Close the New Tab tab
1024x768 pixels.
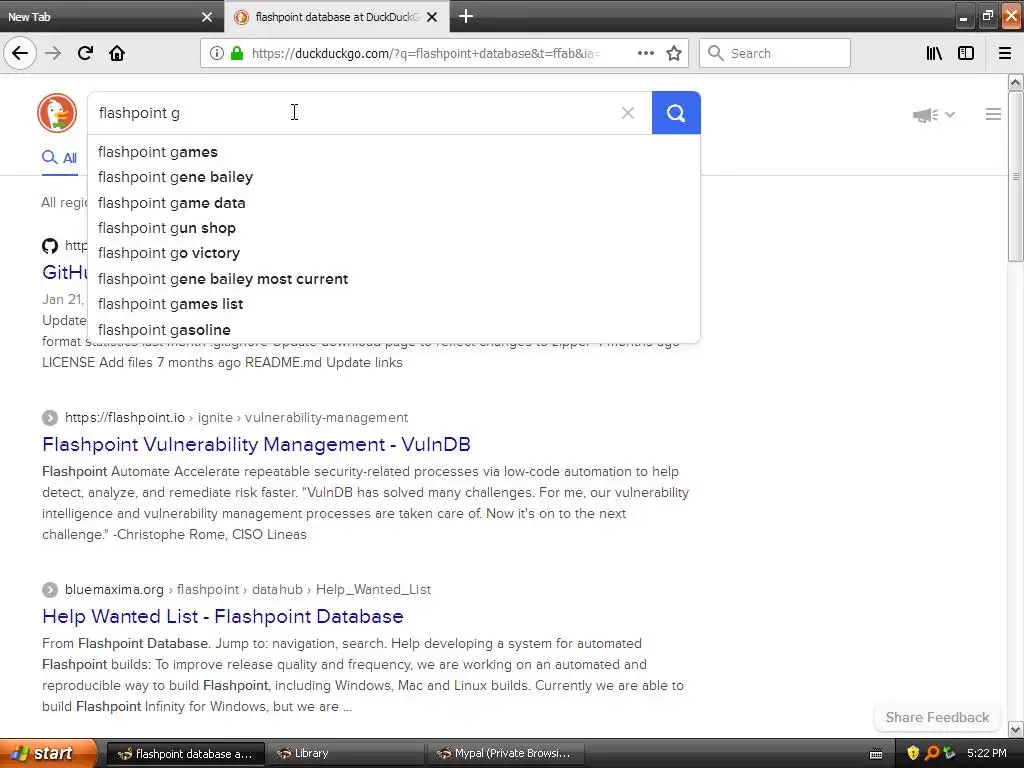207,17
